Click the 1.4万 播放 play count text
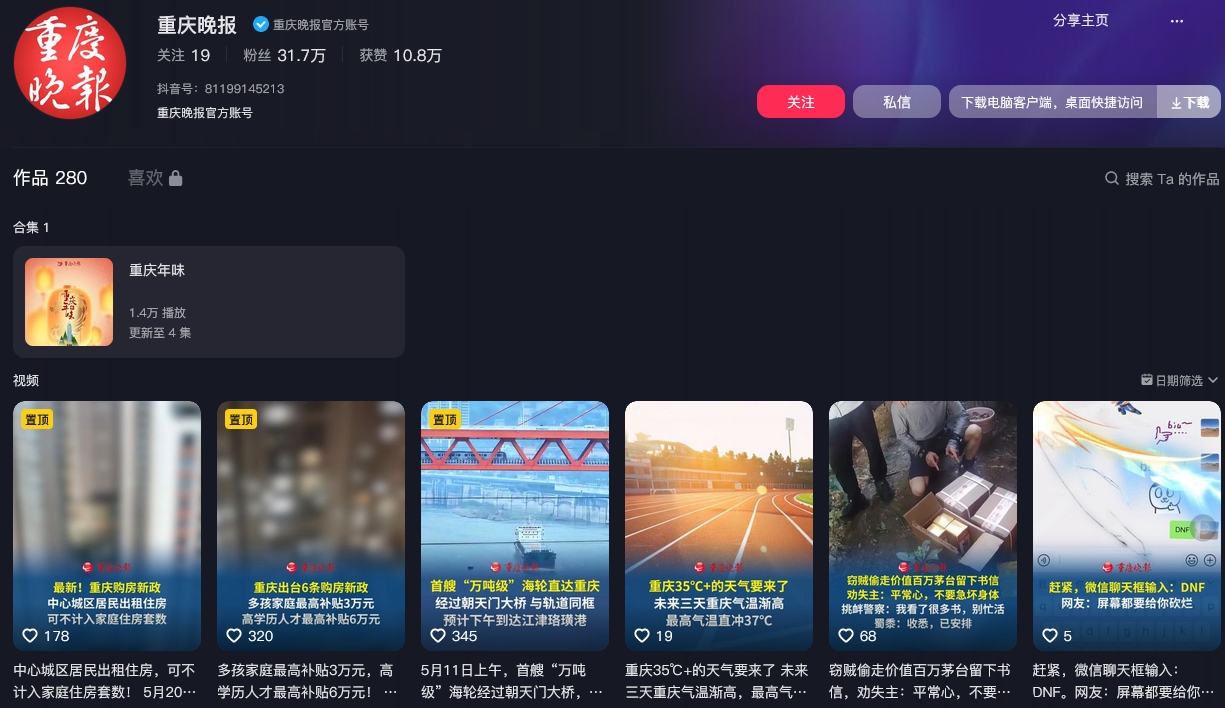The height and width of the screenshot is (708, 1225). (x=157, y=313)
